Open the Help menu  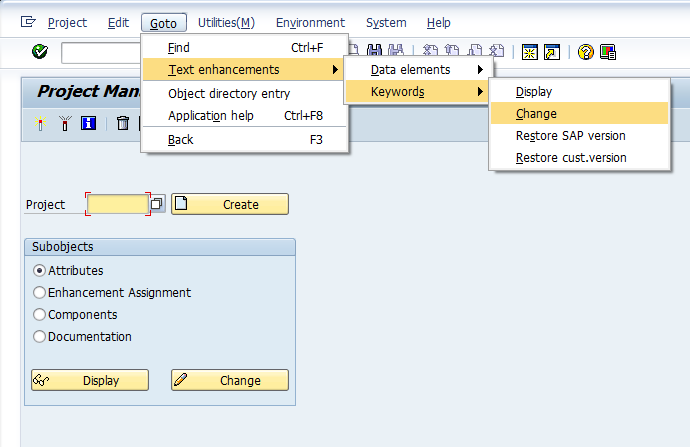438,22
